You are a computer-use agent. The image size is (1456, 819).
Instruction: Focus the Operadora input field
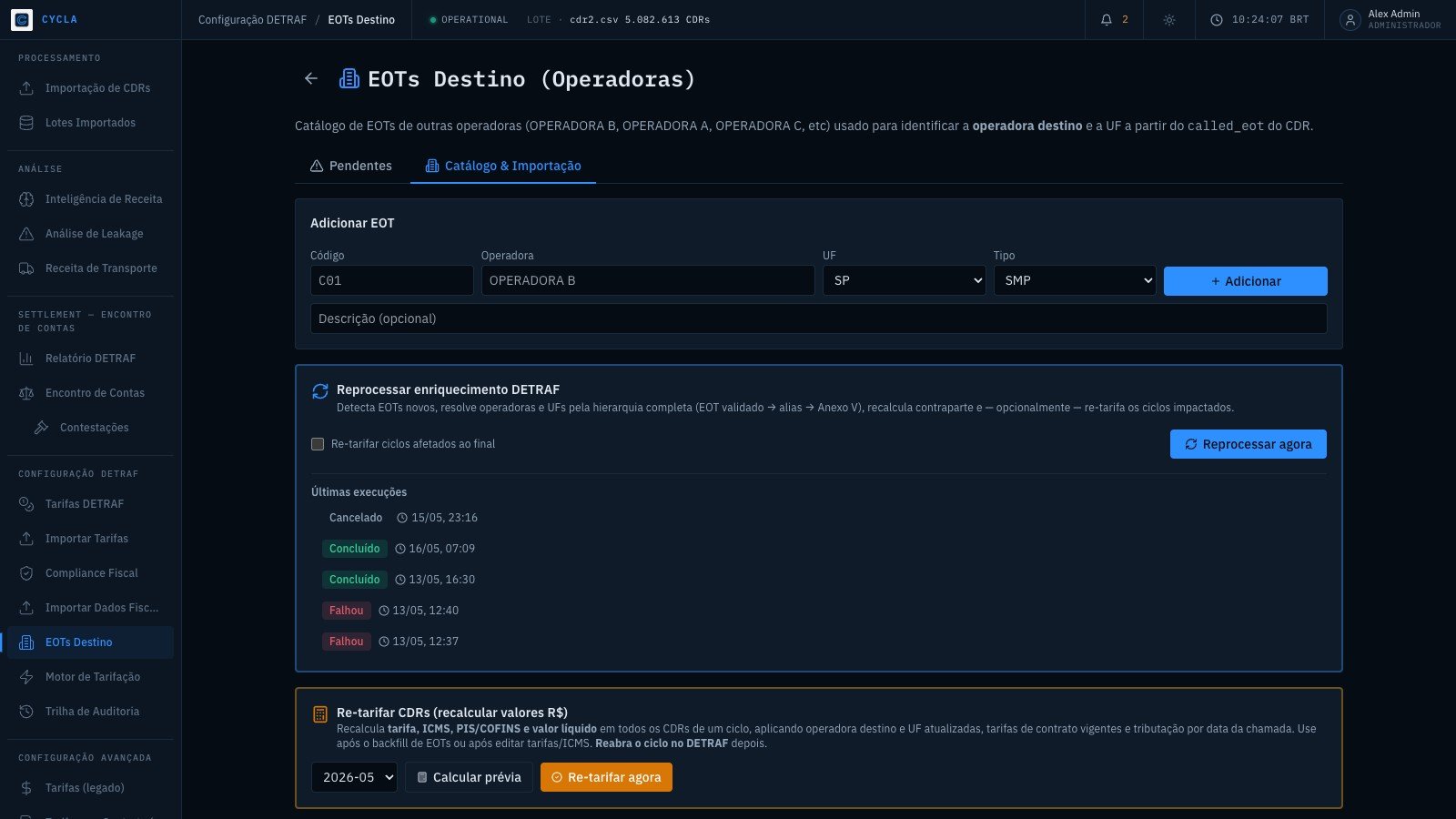point(648,280)
